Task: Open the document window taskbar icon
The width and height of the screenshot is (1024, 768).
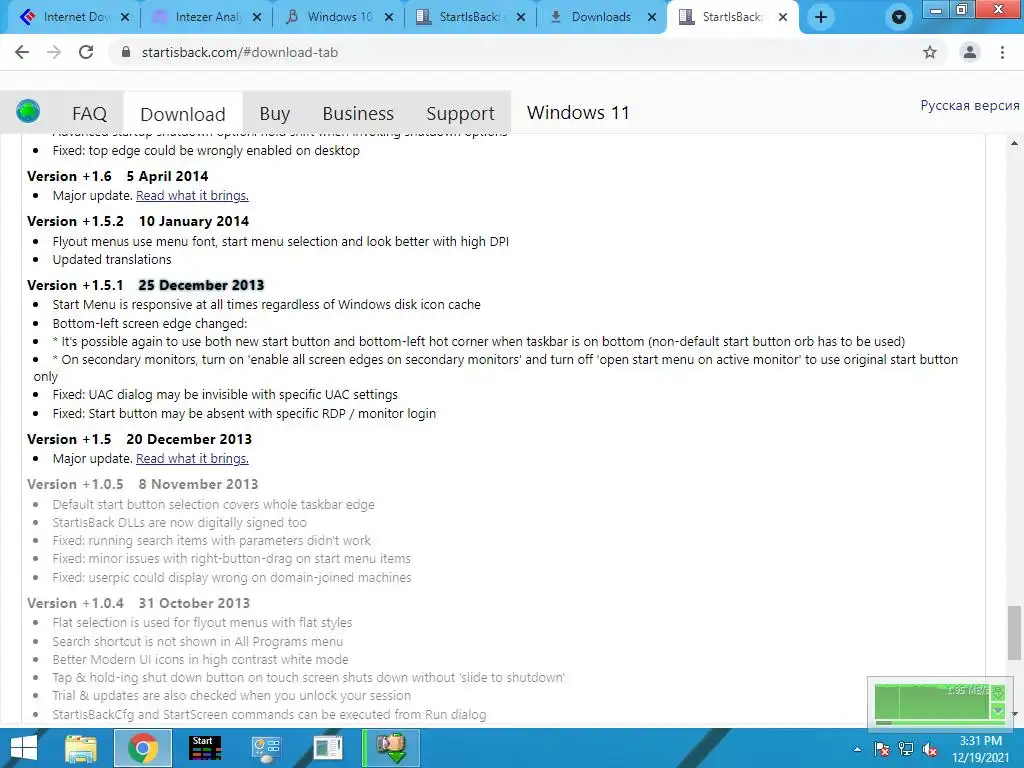Action: [x=328, y=748]
